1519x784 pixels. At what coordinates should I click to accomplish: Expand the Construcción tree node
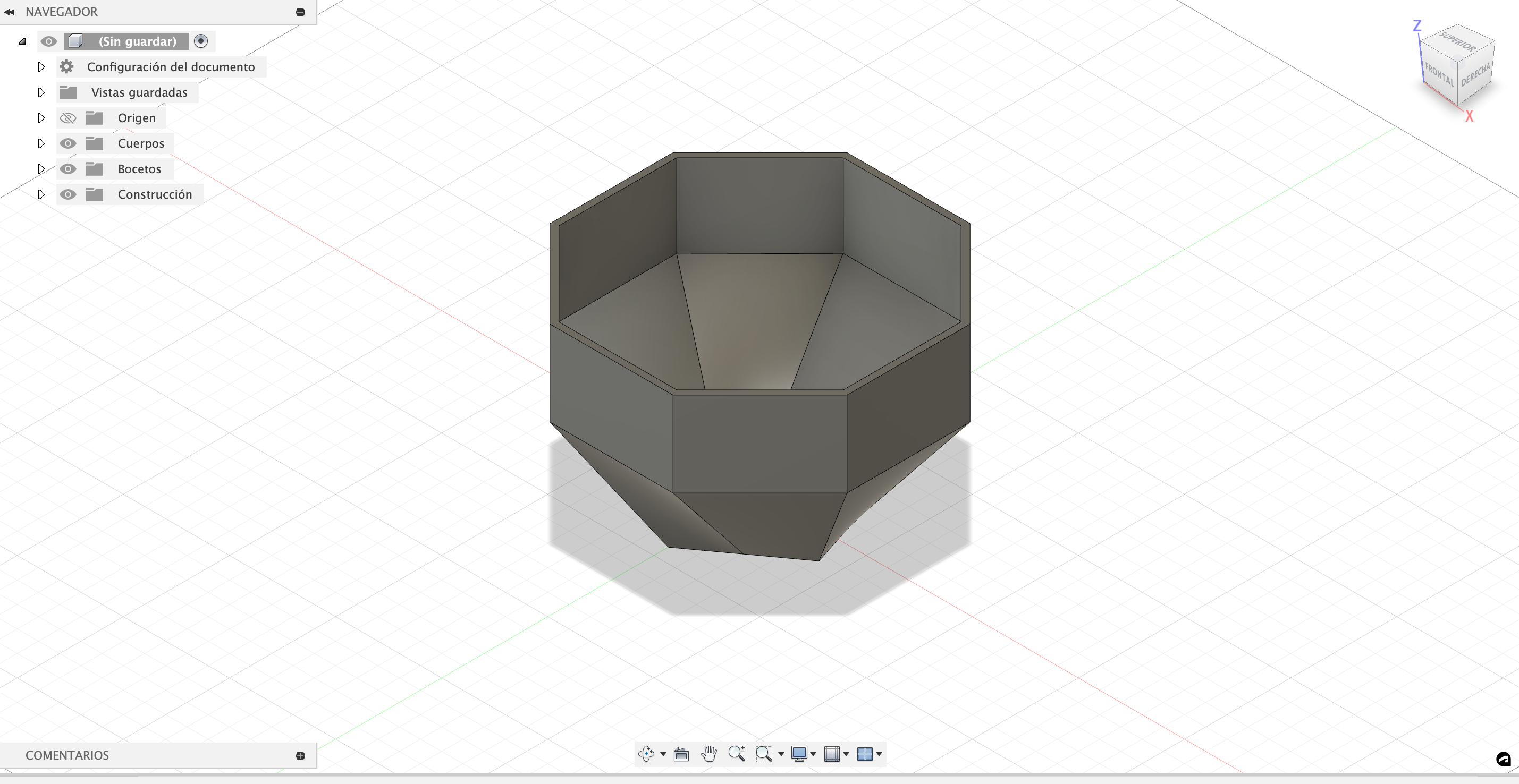(x=41, y=194)
